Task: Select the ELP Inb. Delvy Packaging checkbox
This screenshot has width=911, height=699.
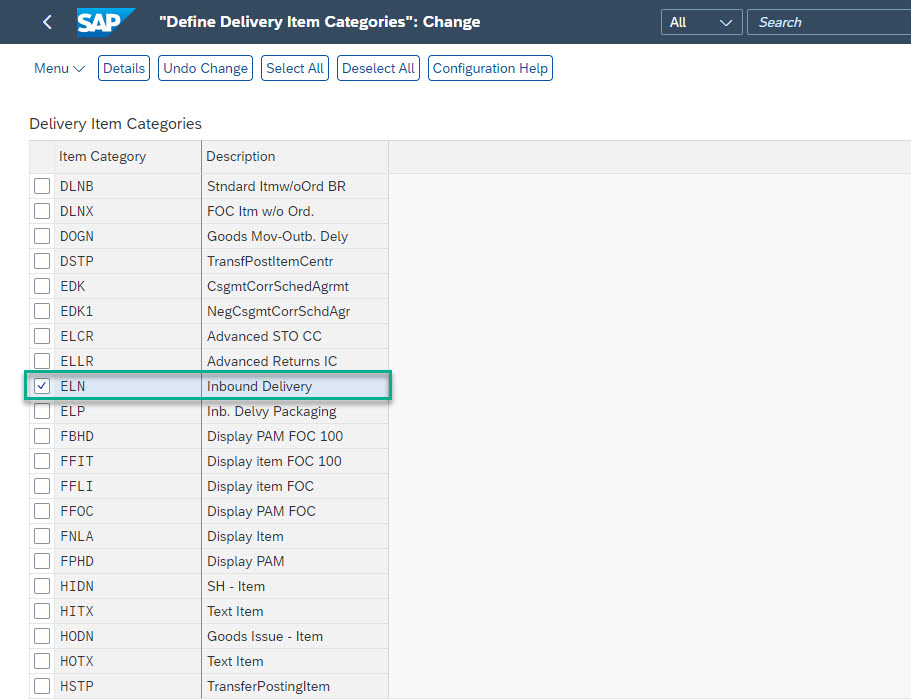Action: [x=42, y=411]
